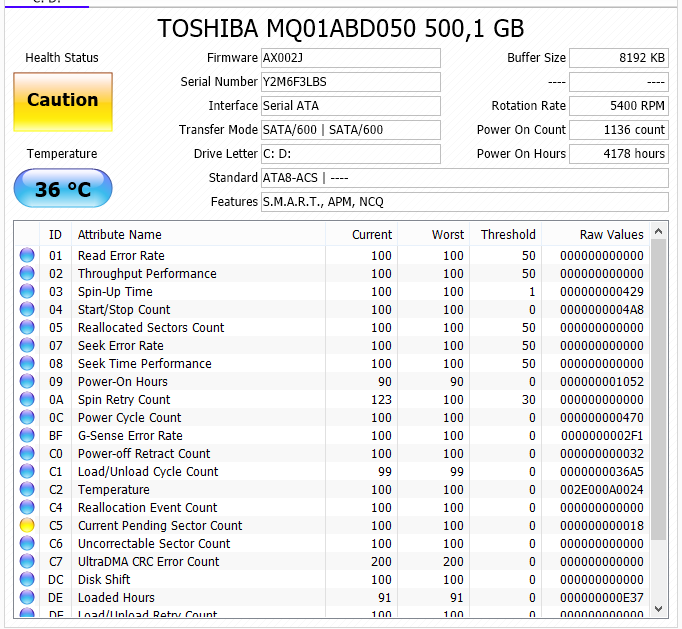The width and height of the screenshot is (682, 629).
Task: Click the status icon for G-Sense Error Rate
Action: pos(27,435)
